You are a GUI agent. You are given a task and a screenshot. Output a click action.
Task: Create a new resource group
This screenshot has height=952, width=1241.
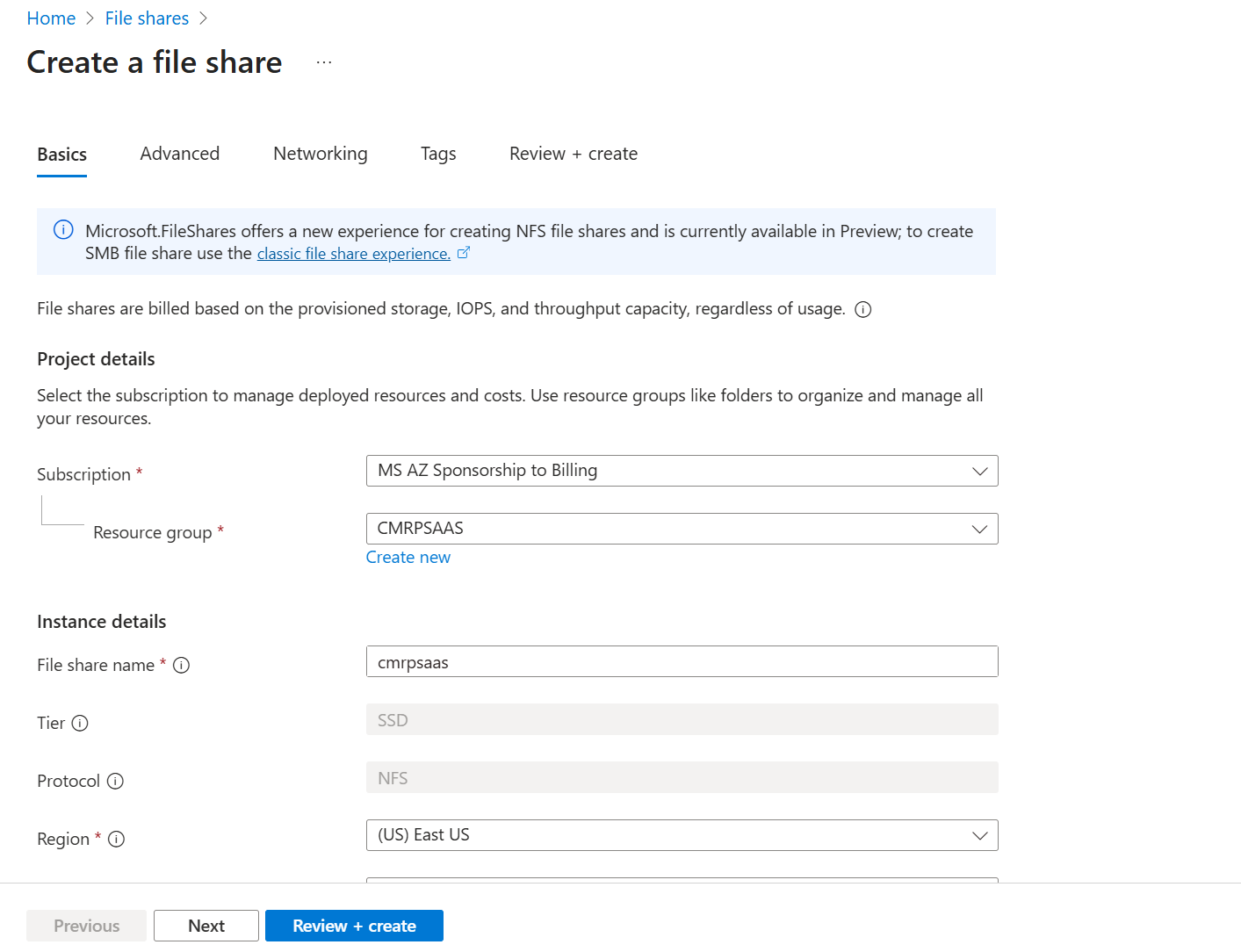tap(408, 557)
